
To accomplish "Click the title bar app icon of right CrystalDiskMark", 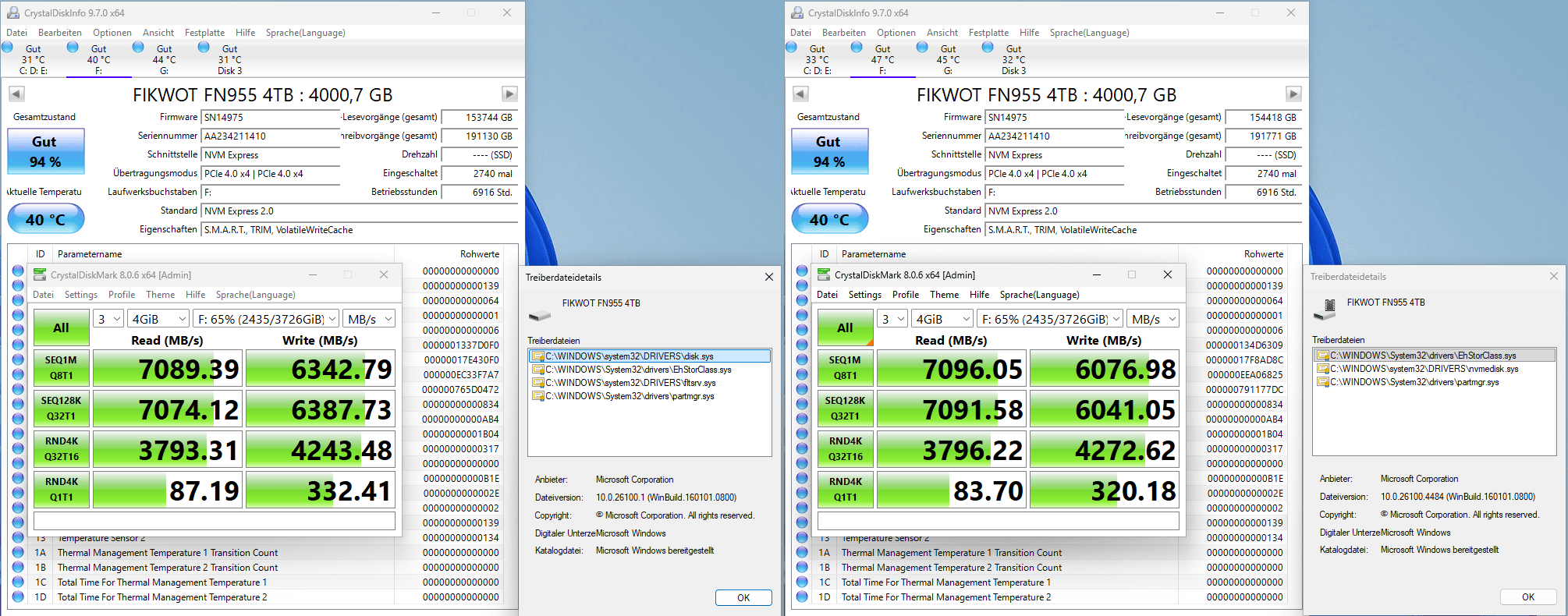I will click(824, 274).
